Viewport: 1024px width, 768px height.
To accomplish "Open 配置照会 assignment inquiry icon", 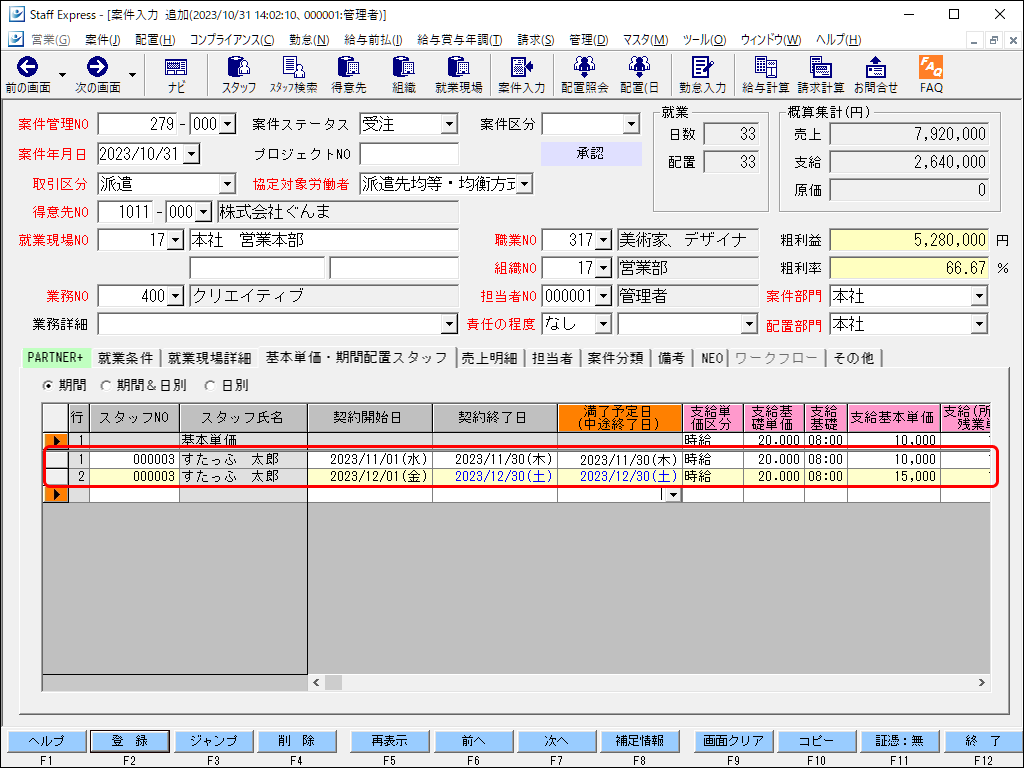I will tap(584, 72).
